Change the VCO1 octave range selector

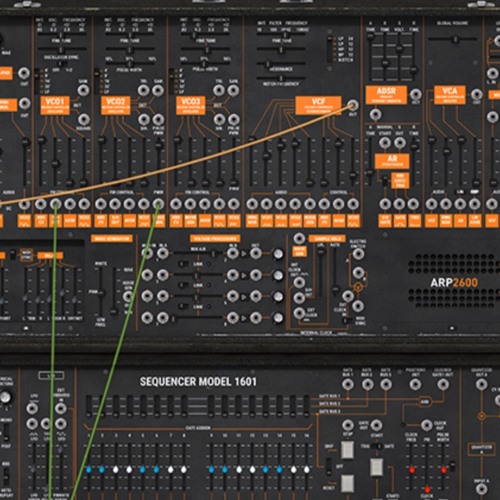click(x=37, y=81)
